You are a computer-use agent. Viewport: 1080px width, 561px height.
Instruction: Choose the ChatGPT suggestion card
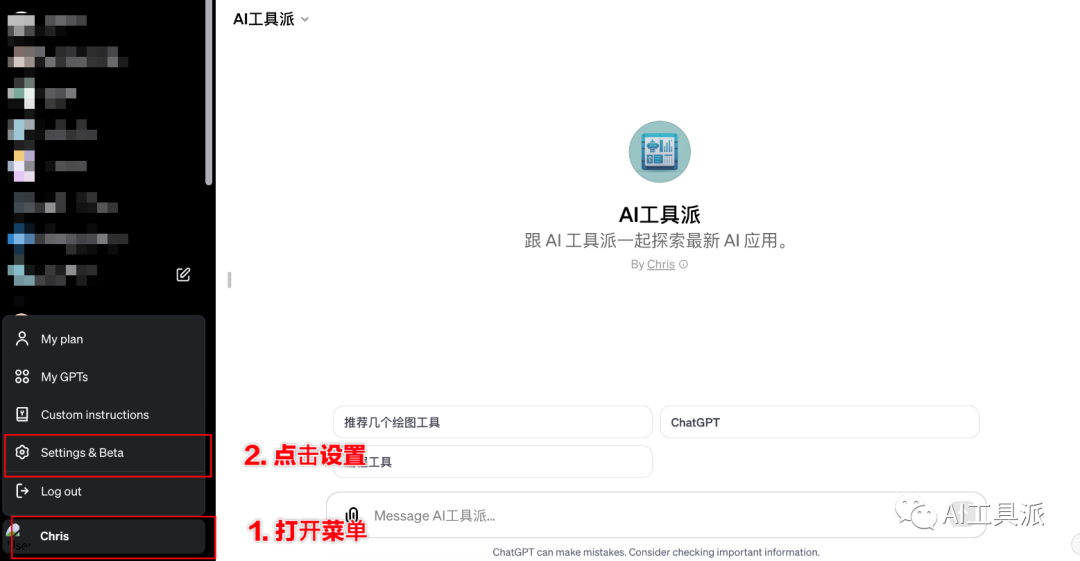(x=820, y=422)
